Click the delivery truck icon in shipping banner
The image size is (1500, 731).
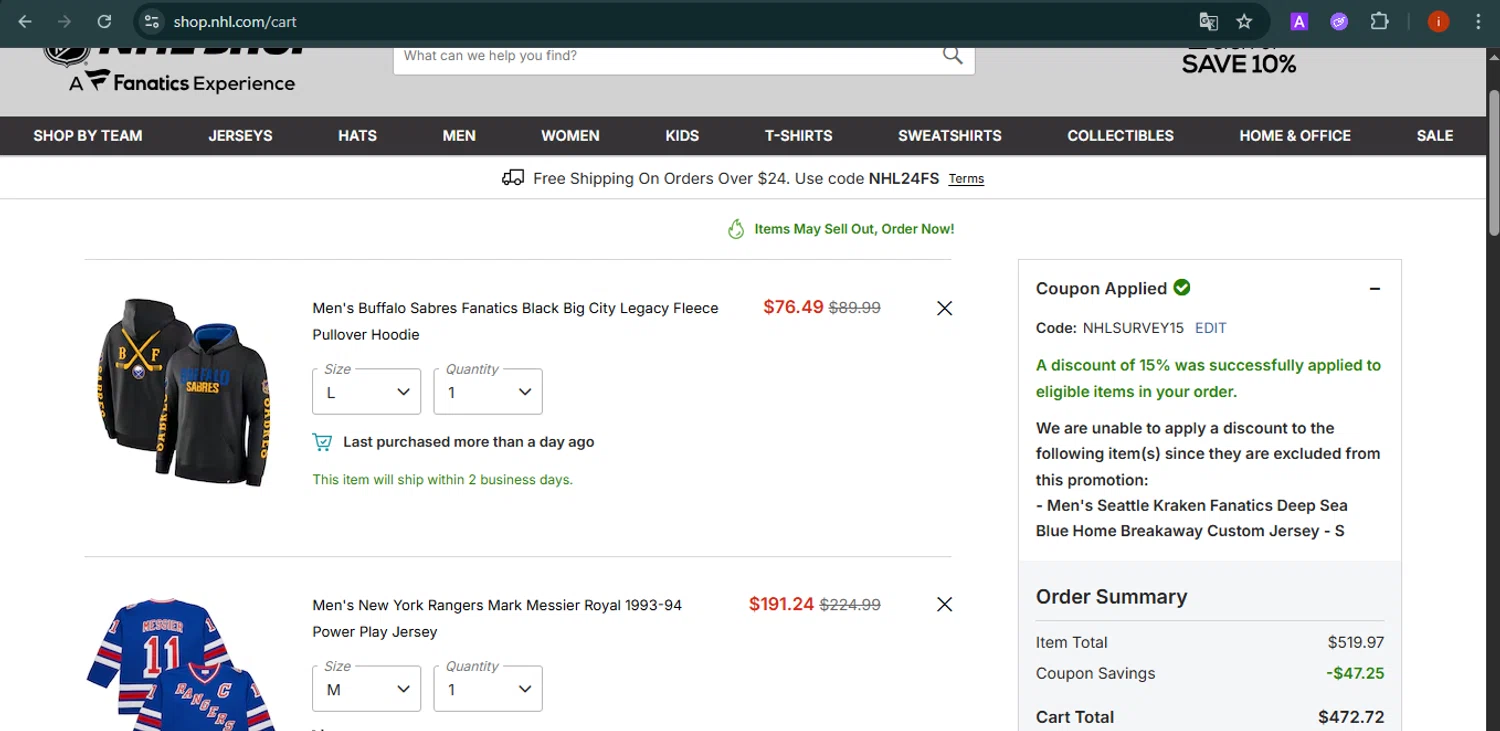pos(513,178)
